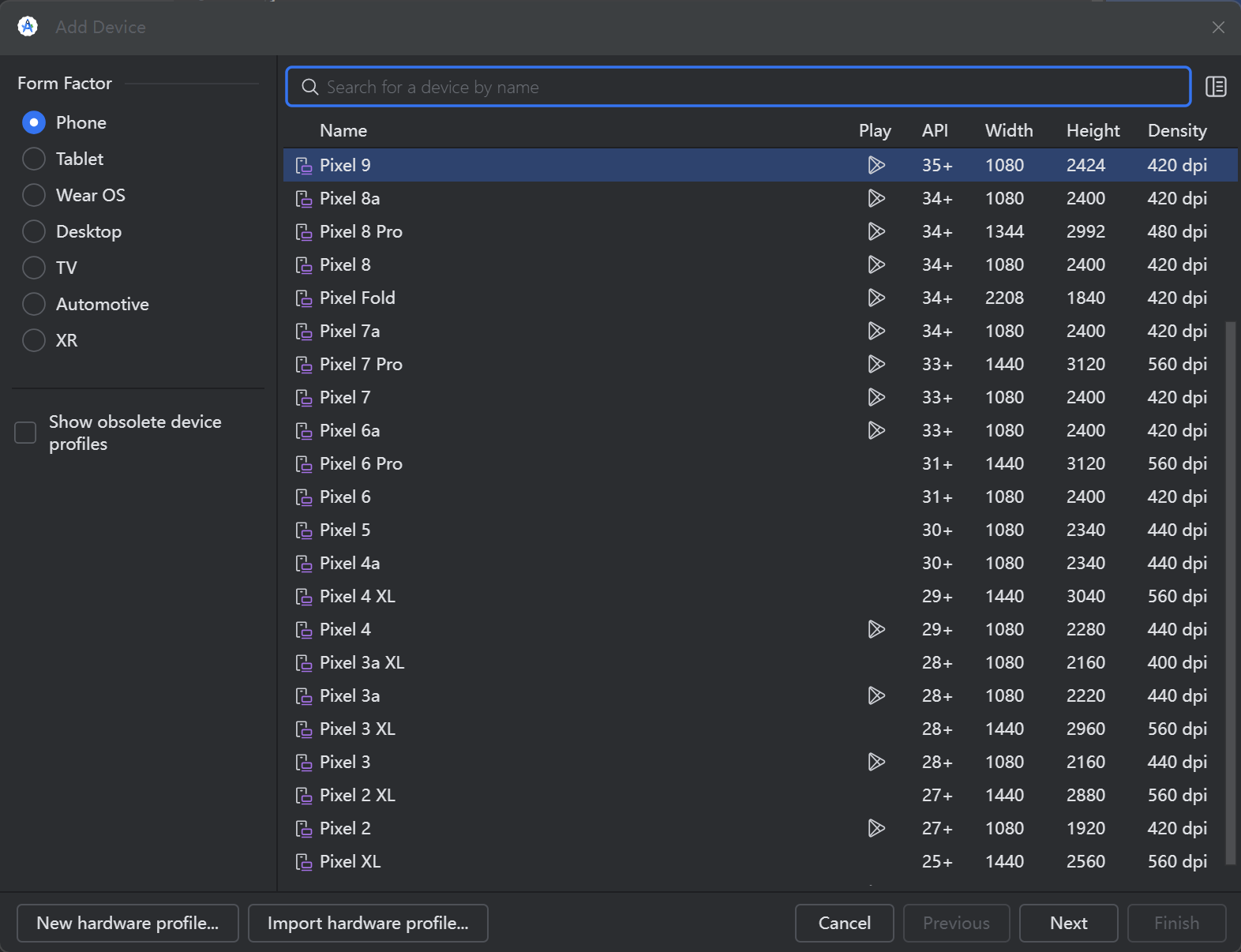Sort devices by the API column header
Screen dimensions: 1241x952
(935, 130)
